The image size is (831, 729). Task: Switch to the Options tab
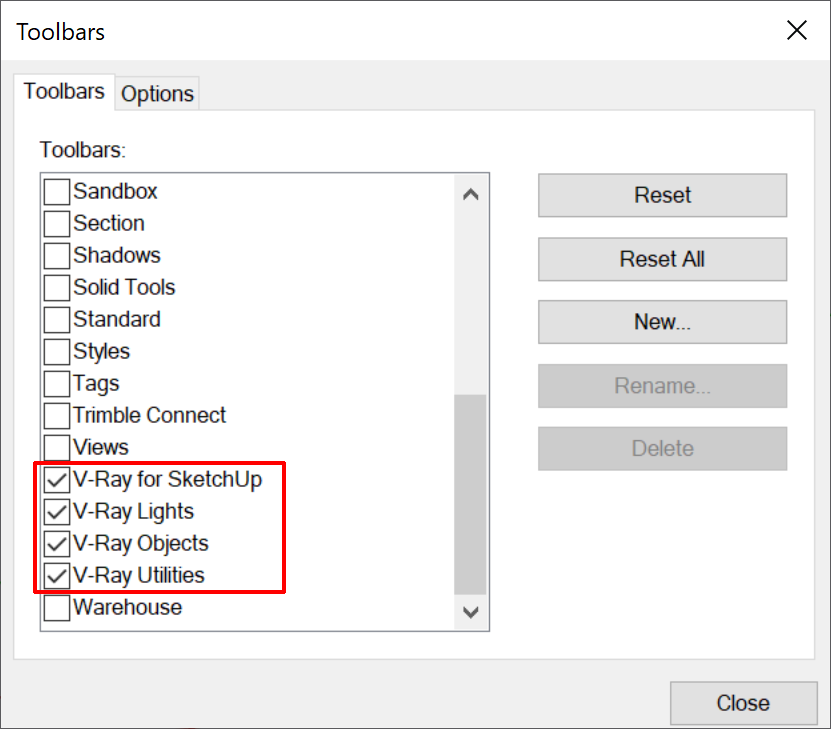pyautogui.click(x=157, y=94)
